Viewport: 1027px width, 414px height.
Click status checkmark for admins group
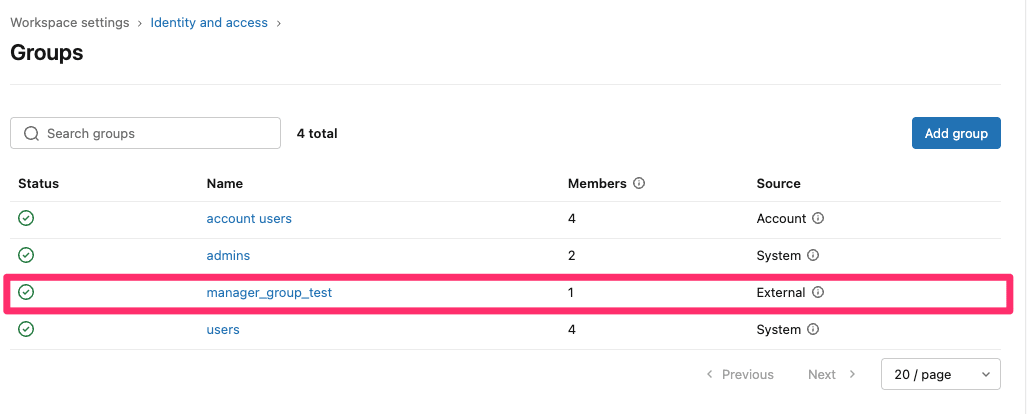coord(26,255)
